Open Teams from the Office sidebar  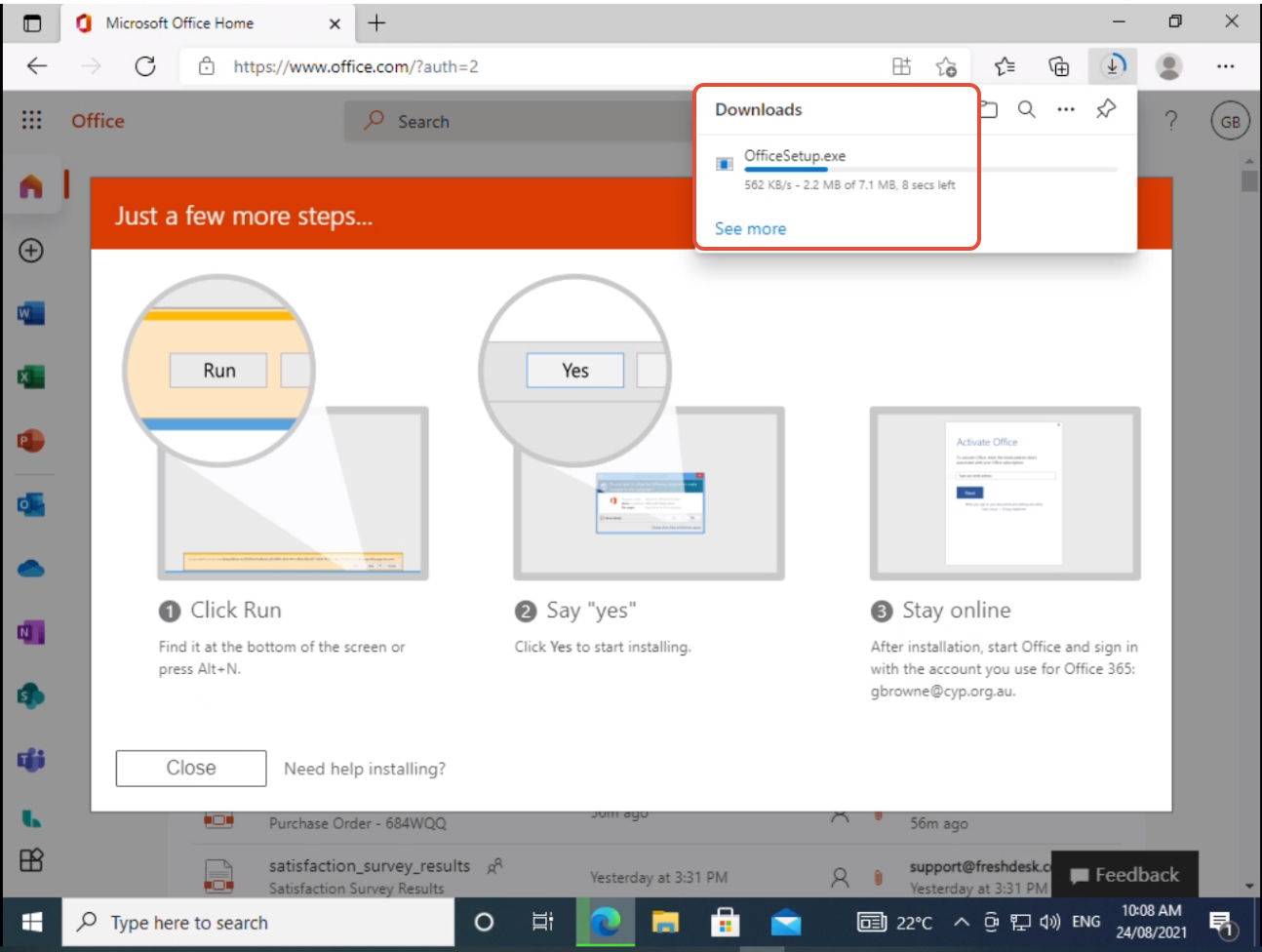31,759
